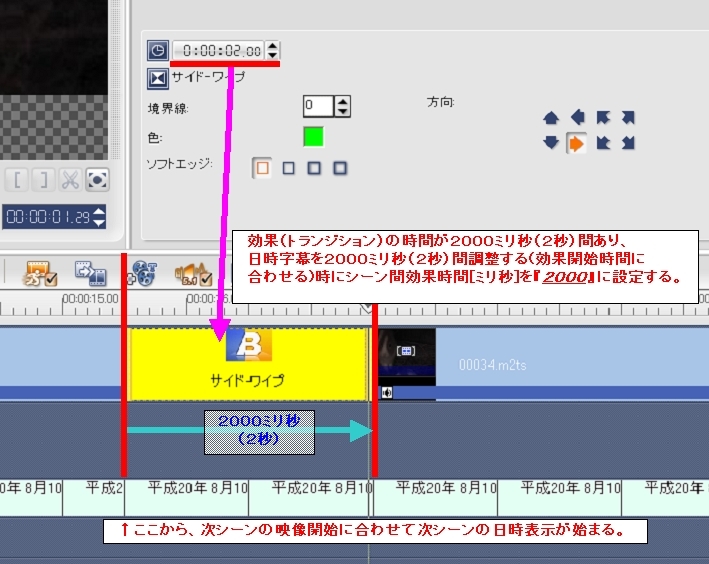Choose the up arrow wipe direction
Viewport: 709px width, 564px height.
coord(551,118)
